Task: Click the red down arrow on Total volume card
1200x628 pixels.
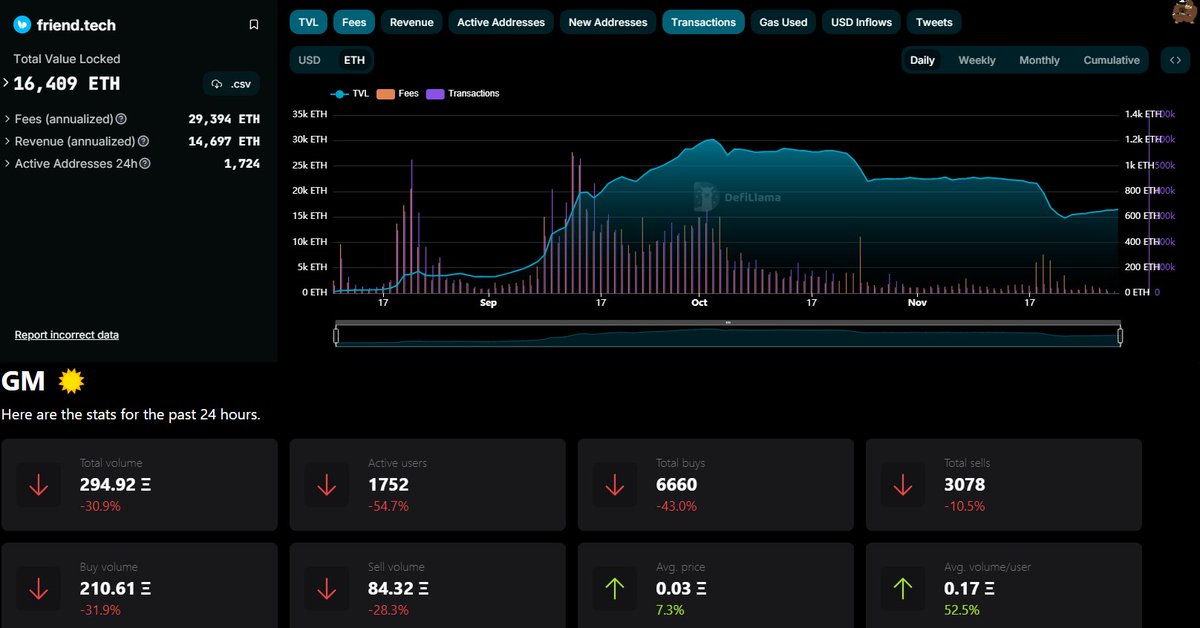Action: 38,485
